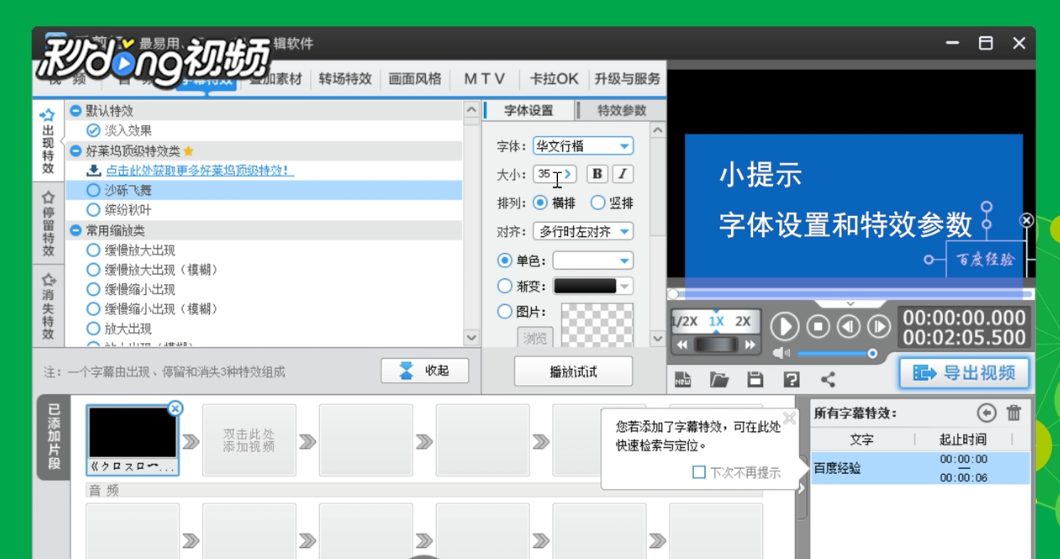Image resolution: width=1060 pixels, height=559 pixels.
Task: Click the video progress bar
Action: 850,294
